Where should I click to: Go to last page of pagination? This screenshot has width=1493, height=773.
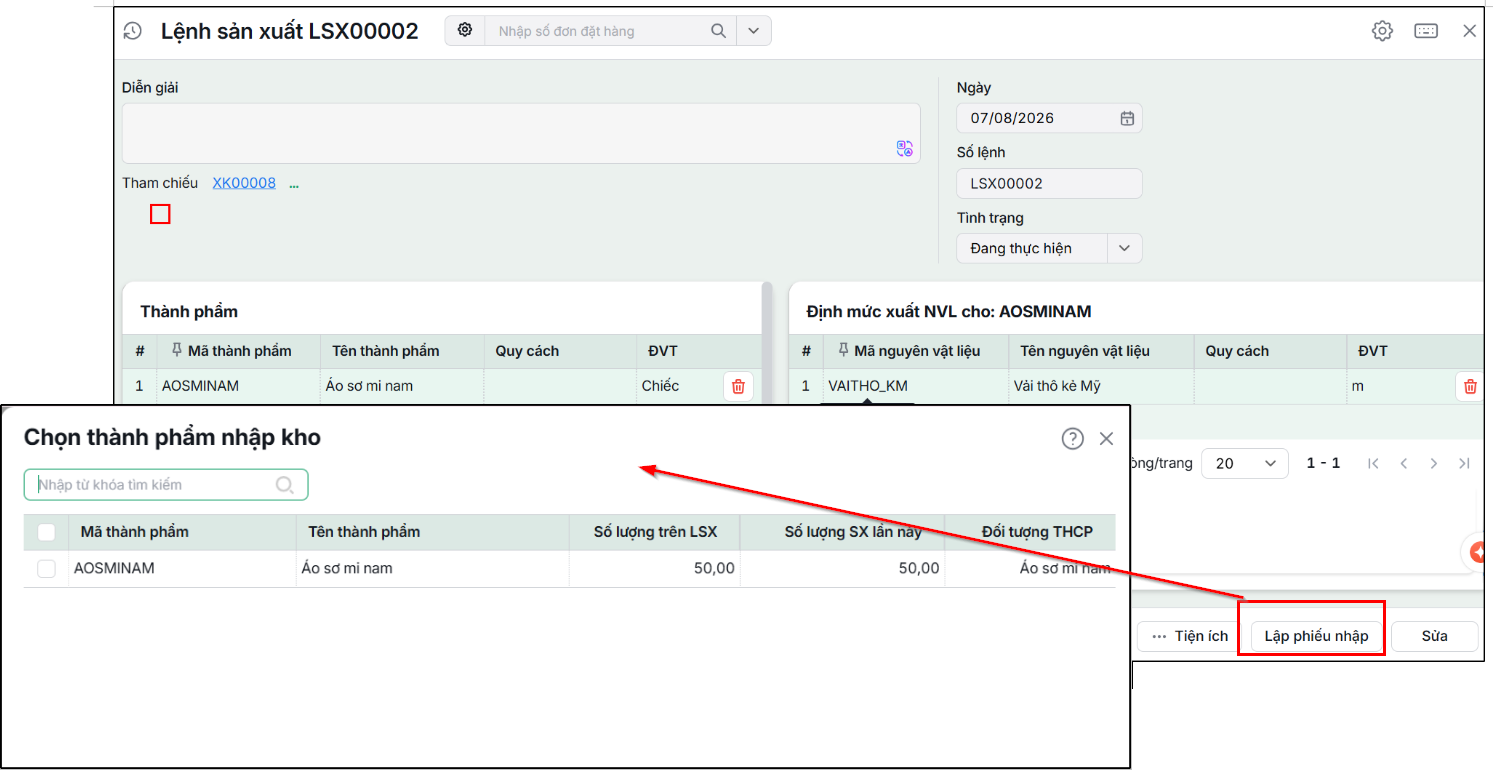coord(1464,463)
